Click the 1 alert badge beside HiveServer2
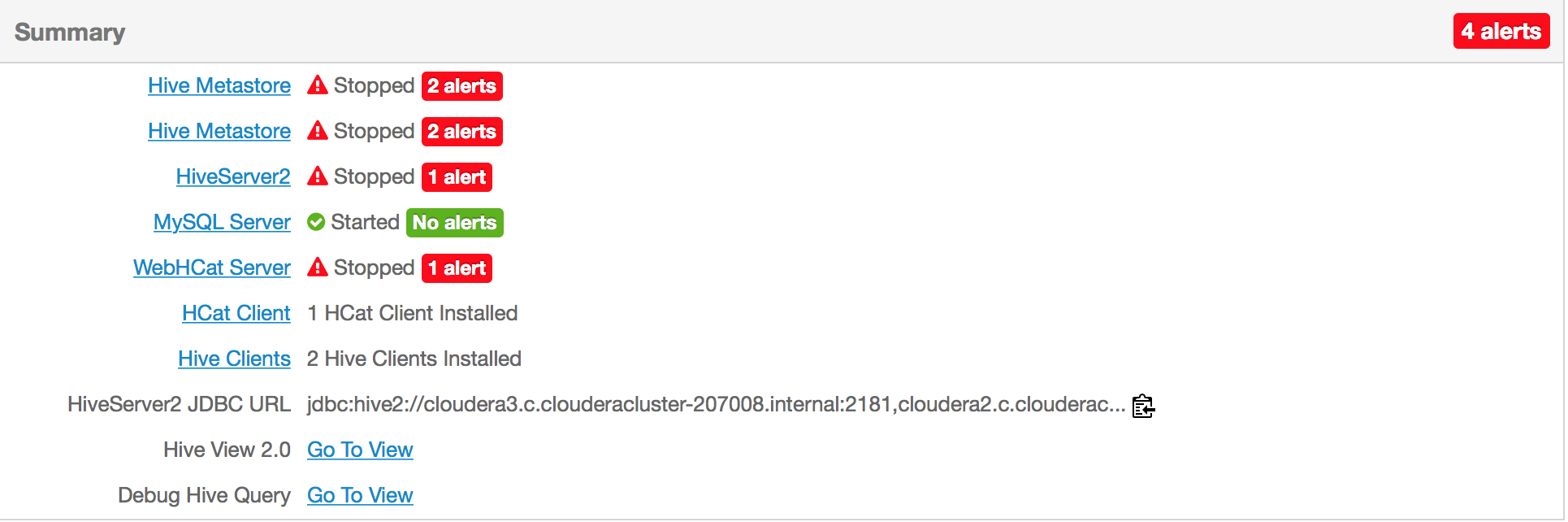1568x522 pixels. [457, 176]
